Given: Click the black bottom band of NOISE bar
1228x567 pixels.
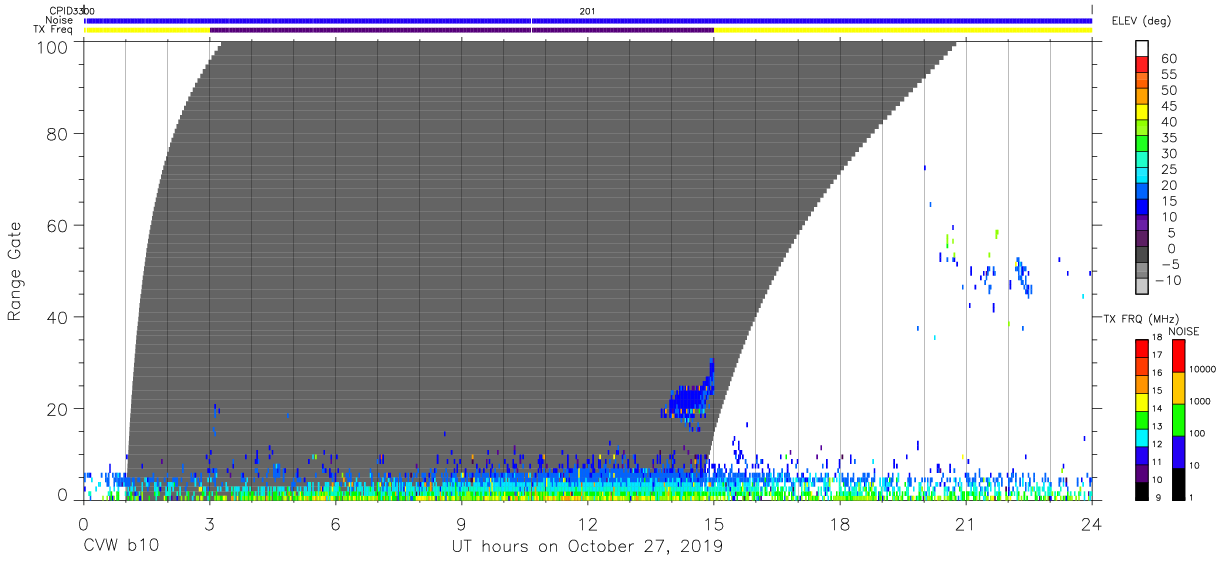Looking at the screenshot, I should point(1178,482).
